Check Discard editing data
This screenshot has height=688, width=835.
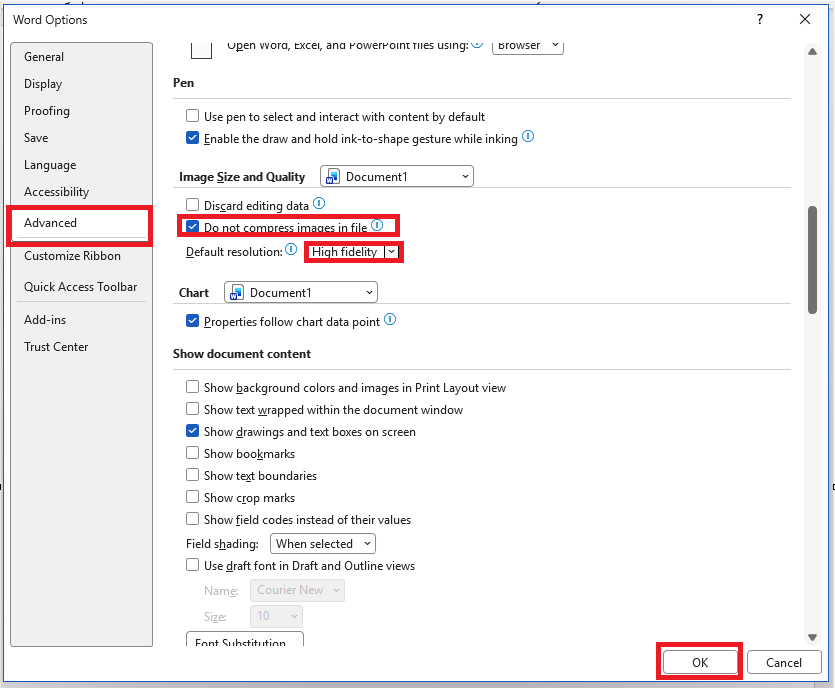click(x=192, y=205)
